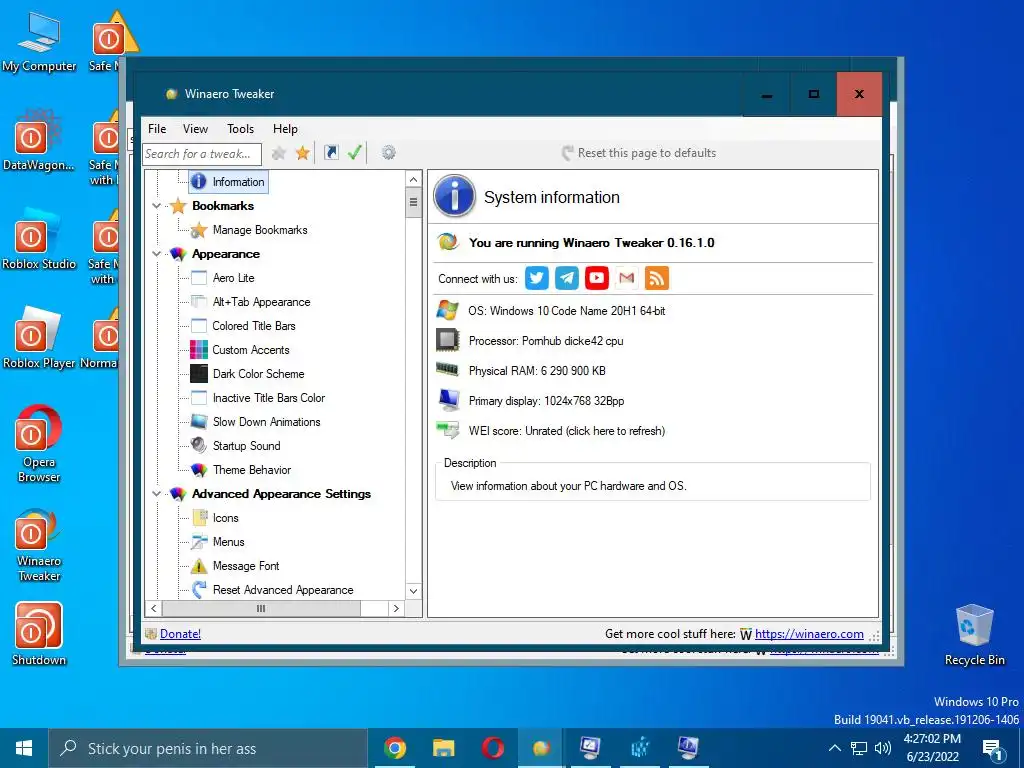The height and width of the screenshot is (768, 1024).
Task: Refresh the WEI score entry
Action: [566, 431]
